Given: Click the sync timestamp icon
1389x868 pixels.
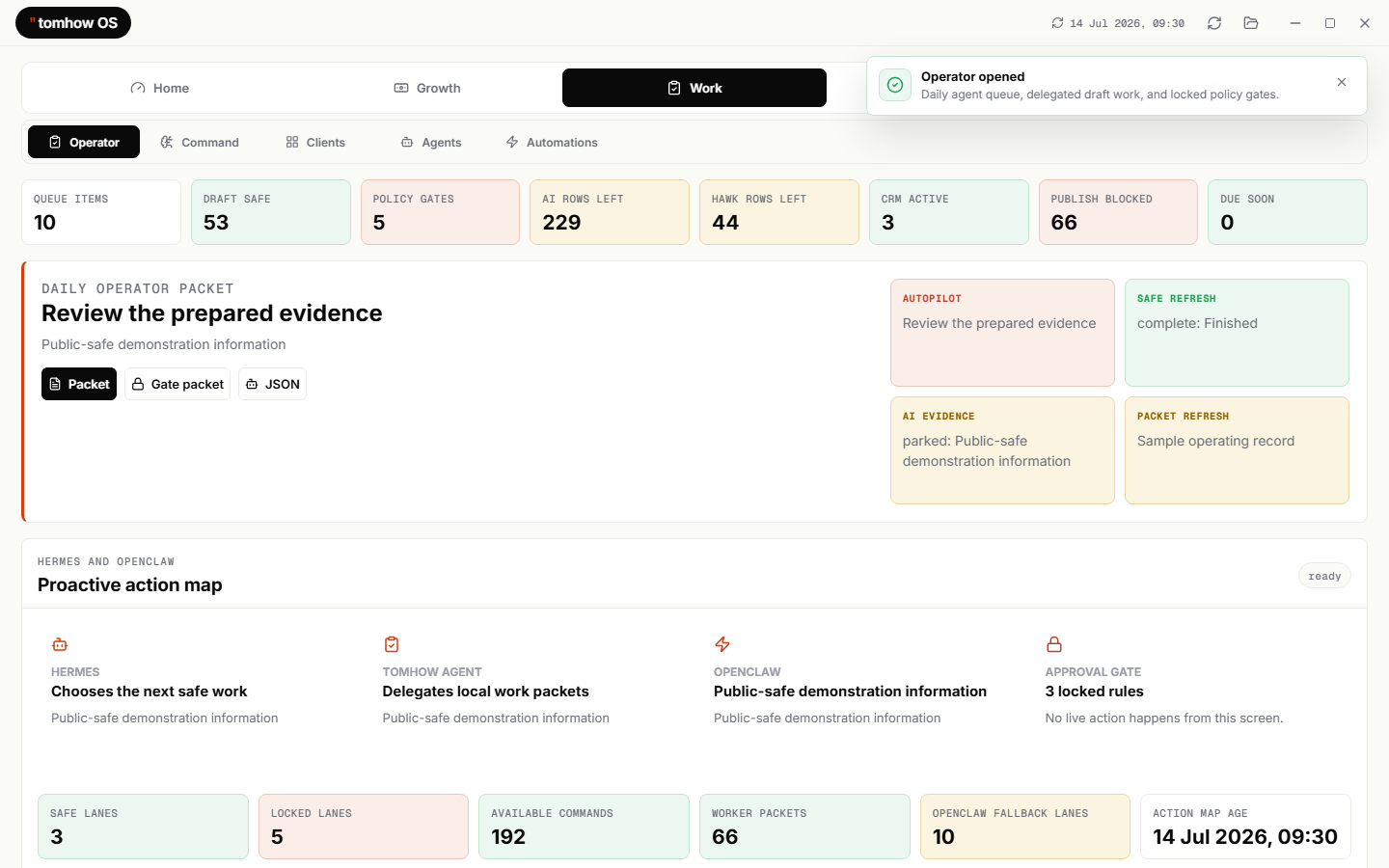Looking at the screenshot, I should 1057,23.
